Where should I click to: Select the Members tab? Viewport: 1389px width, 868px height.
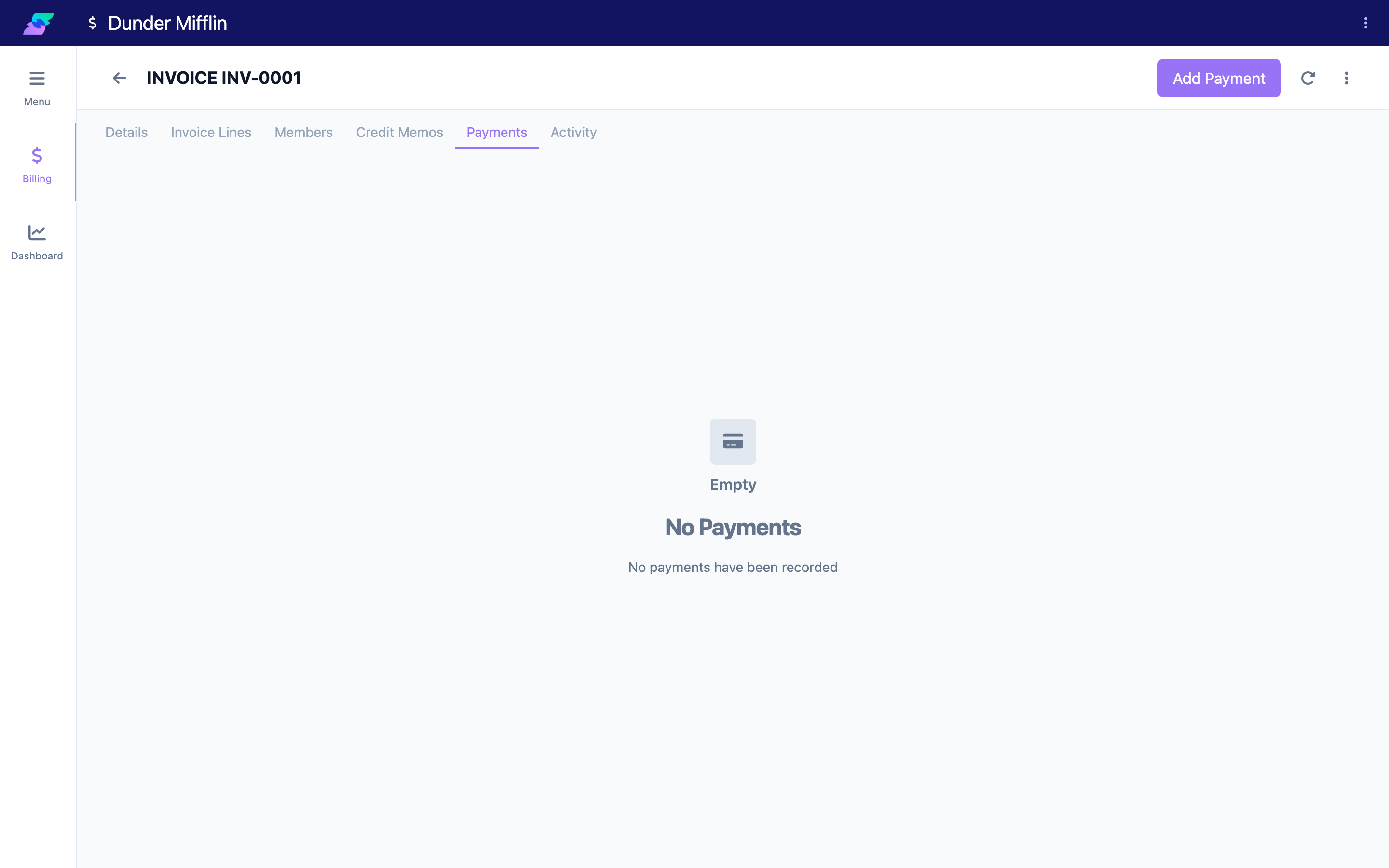tap(303, 132)
